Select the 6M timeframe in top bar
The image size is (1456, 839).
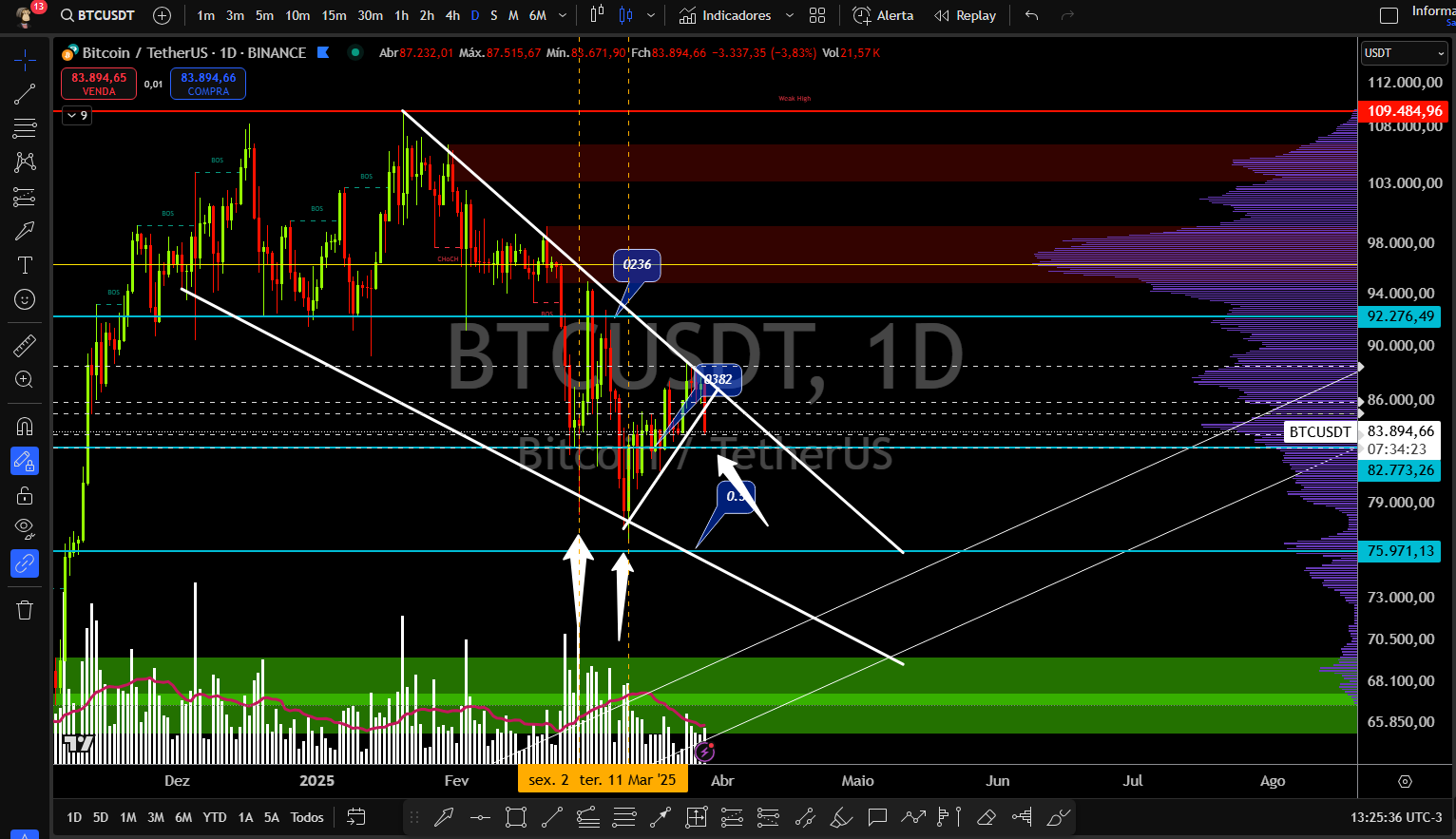click(x=538, y=15)
